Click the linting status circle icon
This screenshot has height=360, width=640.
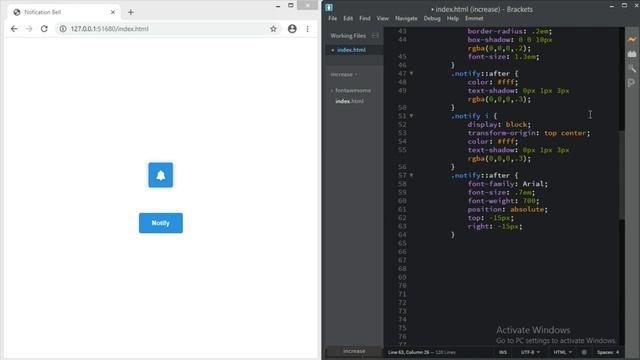[x=584, y=352]
